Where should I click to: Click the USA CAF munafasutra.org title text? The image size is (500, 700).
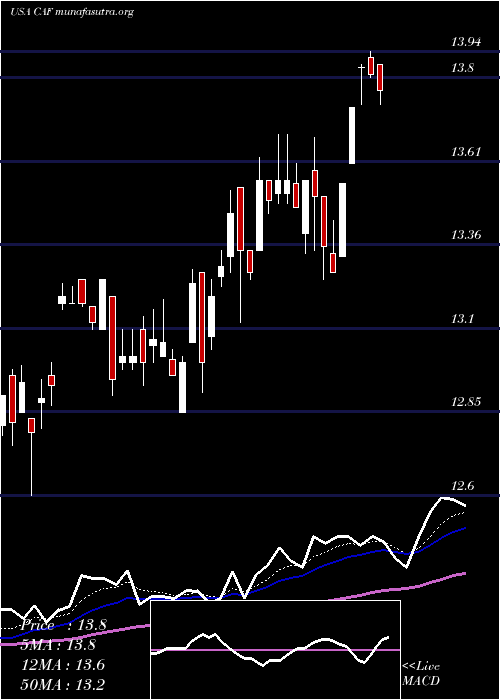pyautogui.click(x=72, y=12)
